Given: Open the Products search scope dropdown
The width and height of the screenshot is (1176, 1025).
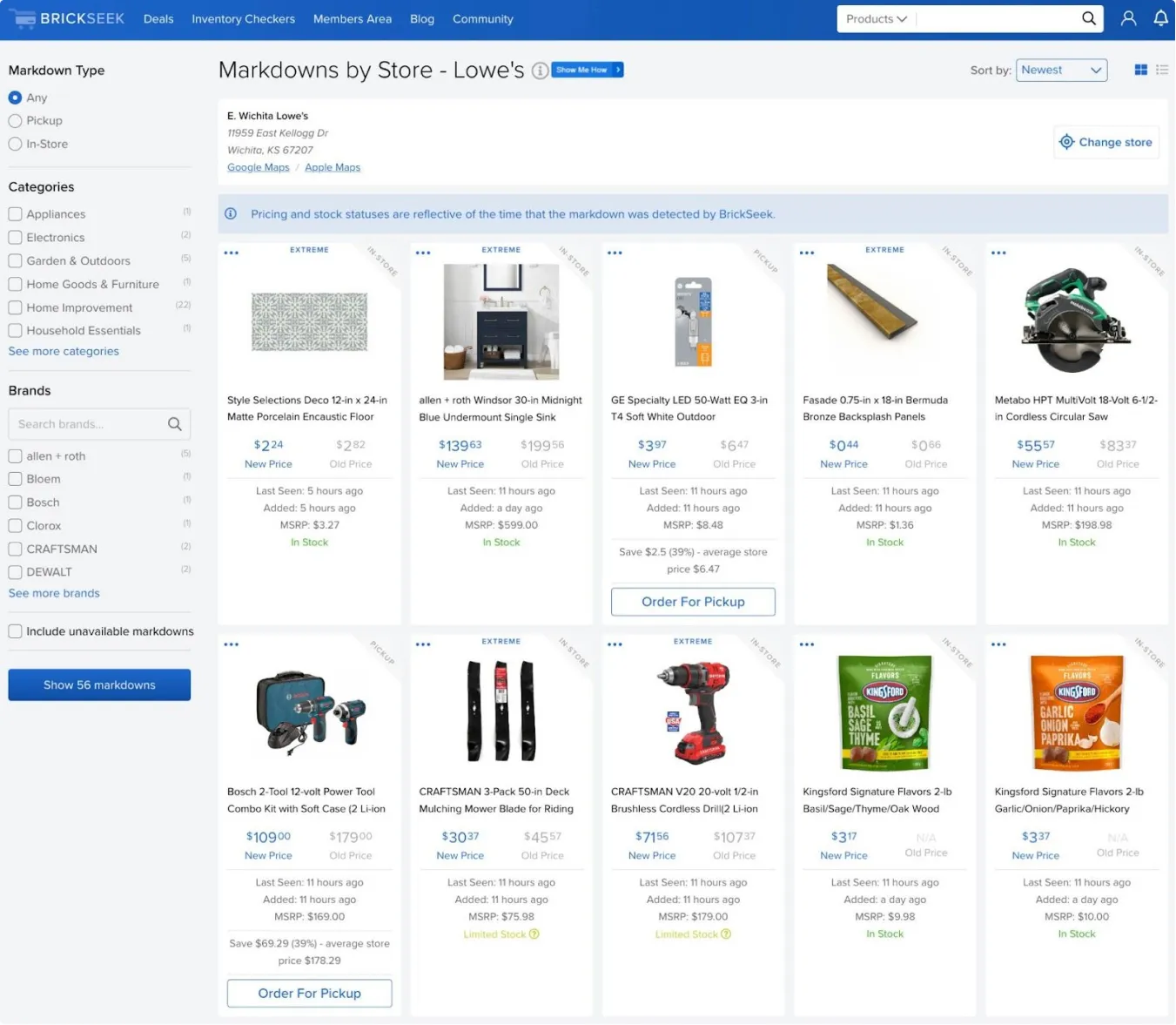Looking at the screenshot, I should (x=877, y=19).
